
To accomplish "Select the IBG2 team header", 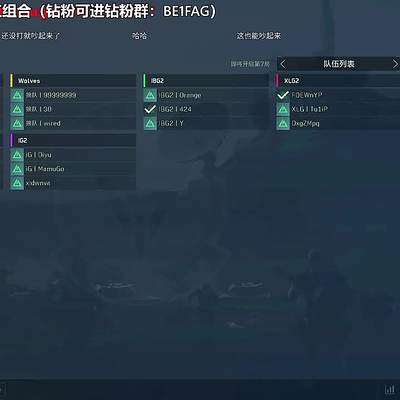I will (206, 81).
